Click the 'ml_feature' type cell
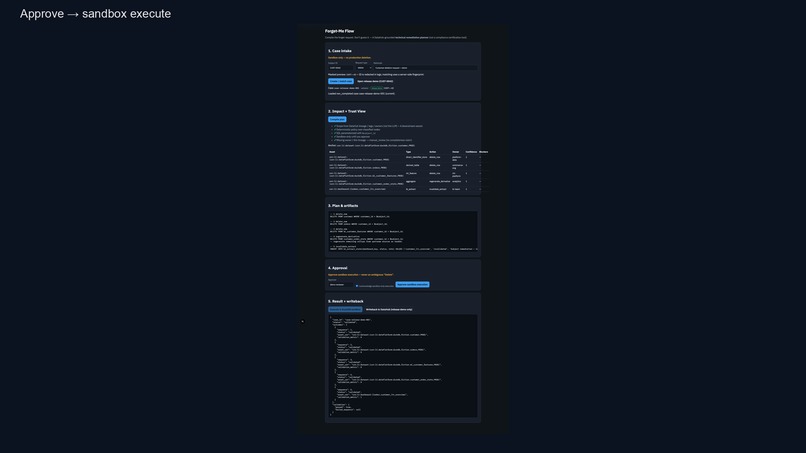 click(x=411, y=173)
